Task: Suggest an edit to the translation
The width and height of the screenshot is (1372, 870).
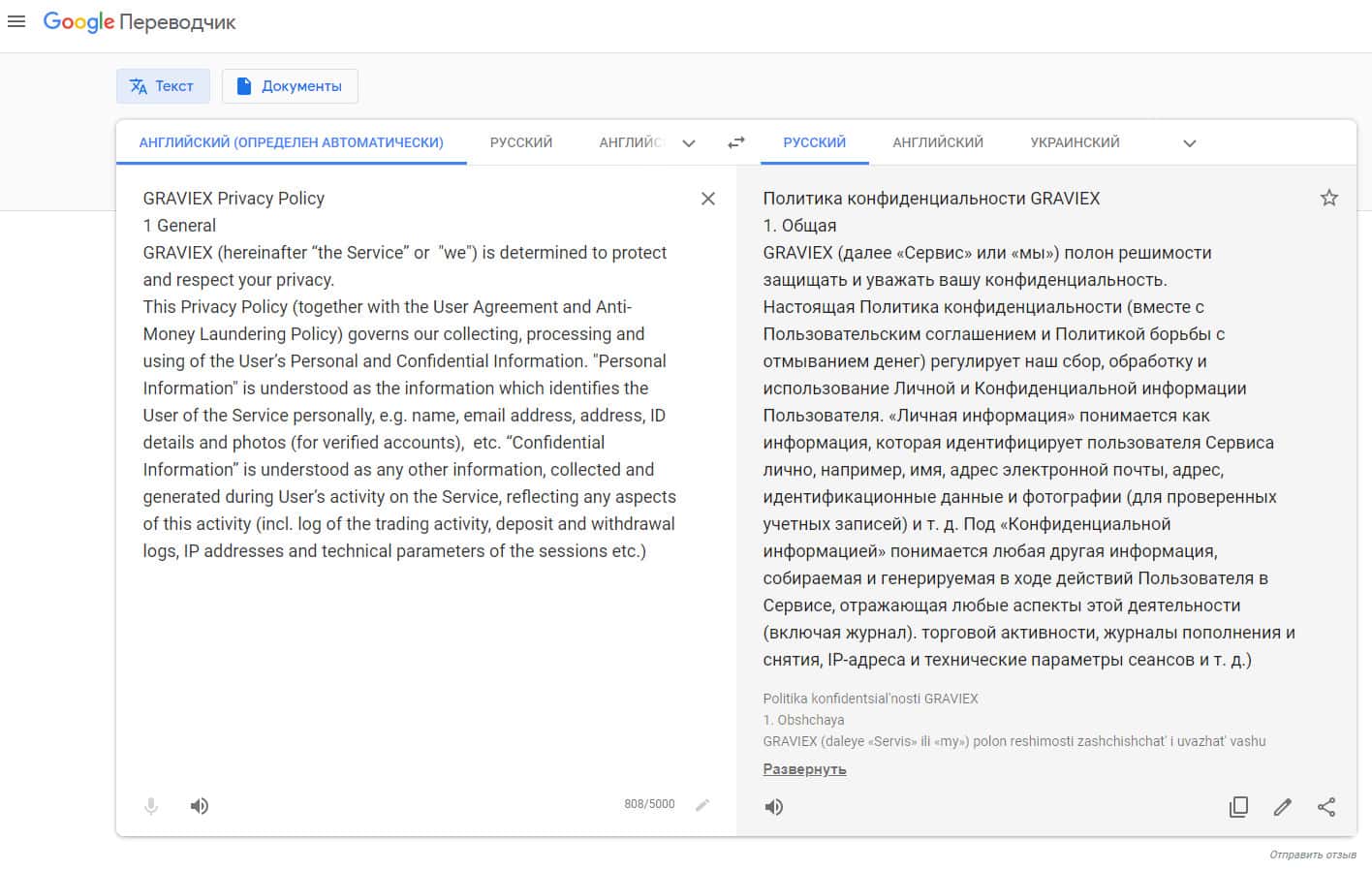Action: pyautogui.click(x=1283, y=807)
